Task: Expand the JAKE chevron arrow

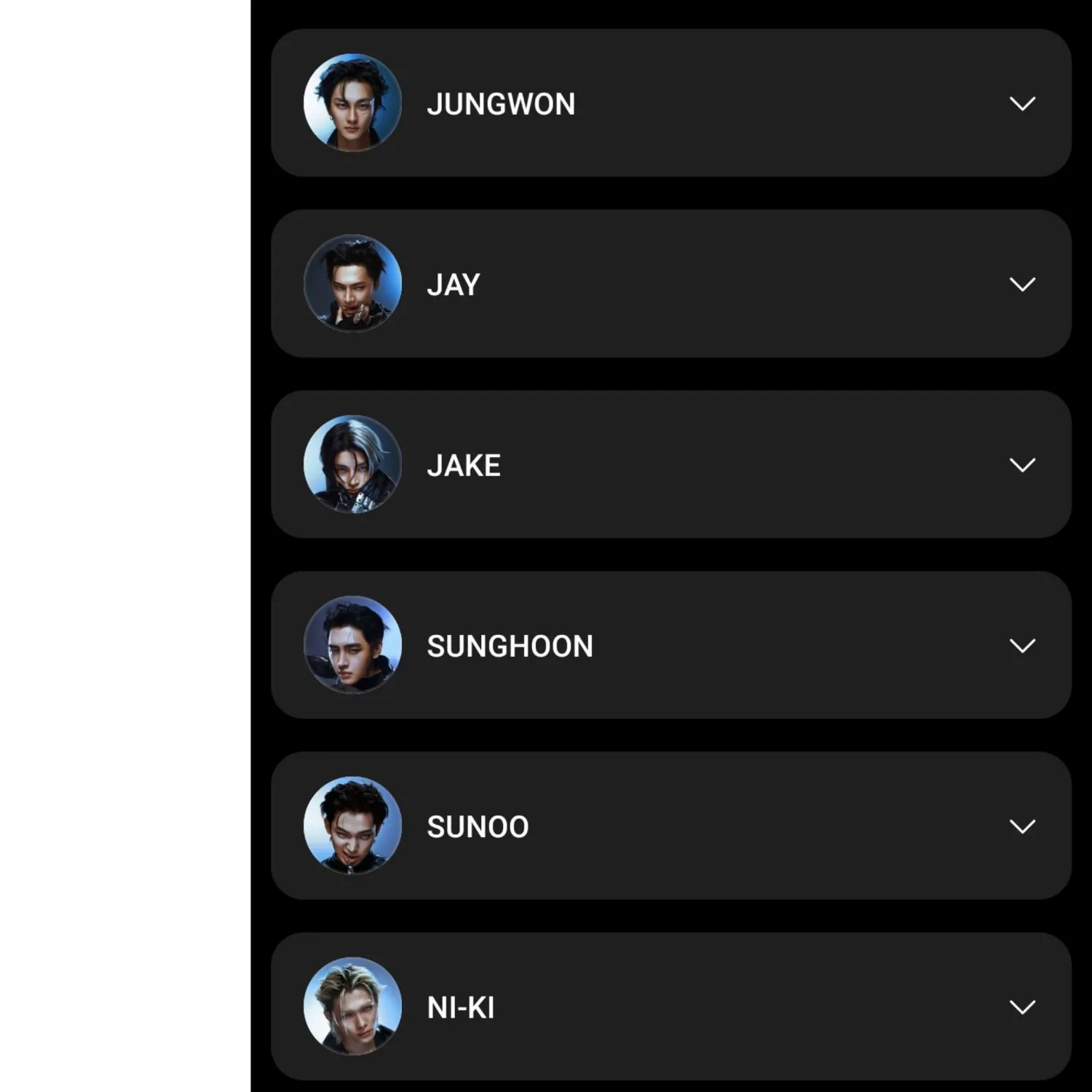Action: [1022, 464]
